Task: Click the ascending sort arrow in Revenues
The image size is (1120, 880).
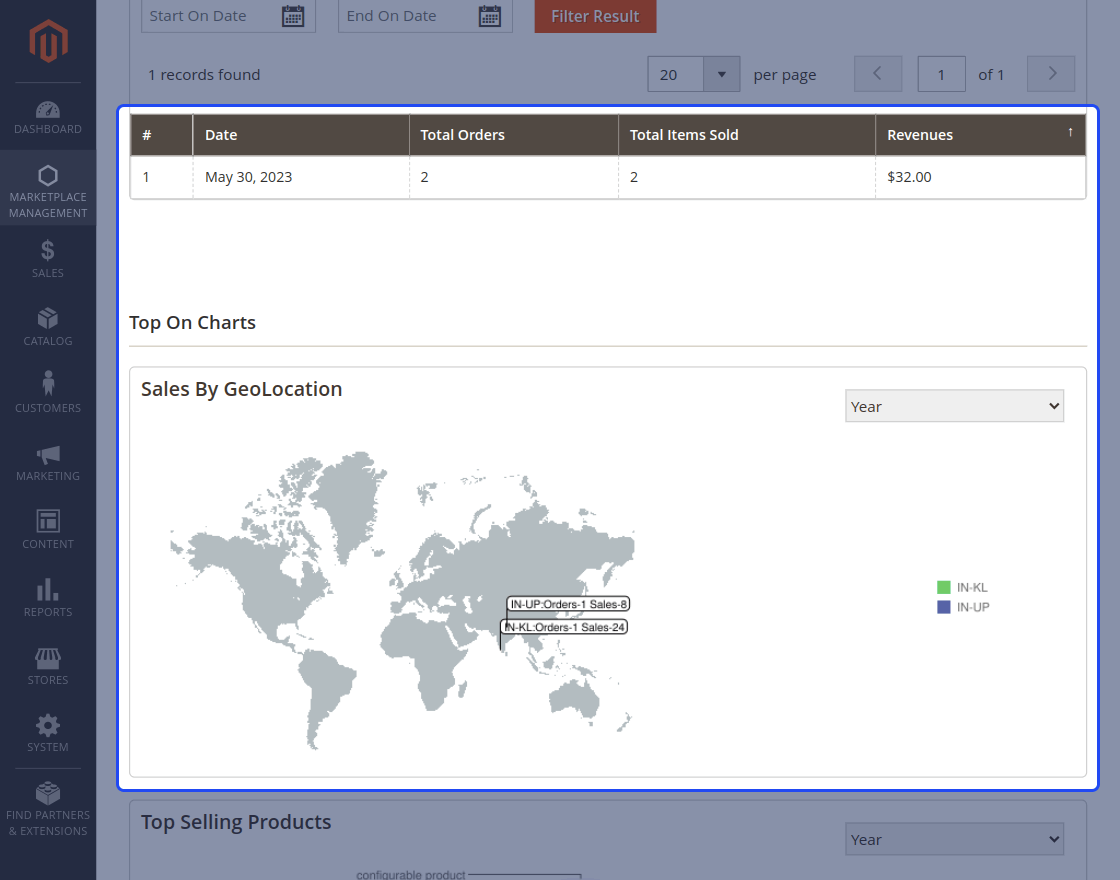Action: click(1070, 131)
